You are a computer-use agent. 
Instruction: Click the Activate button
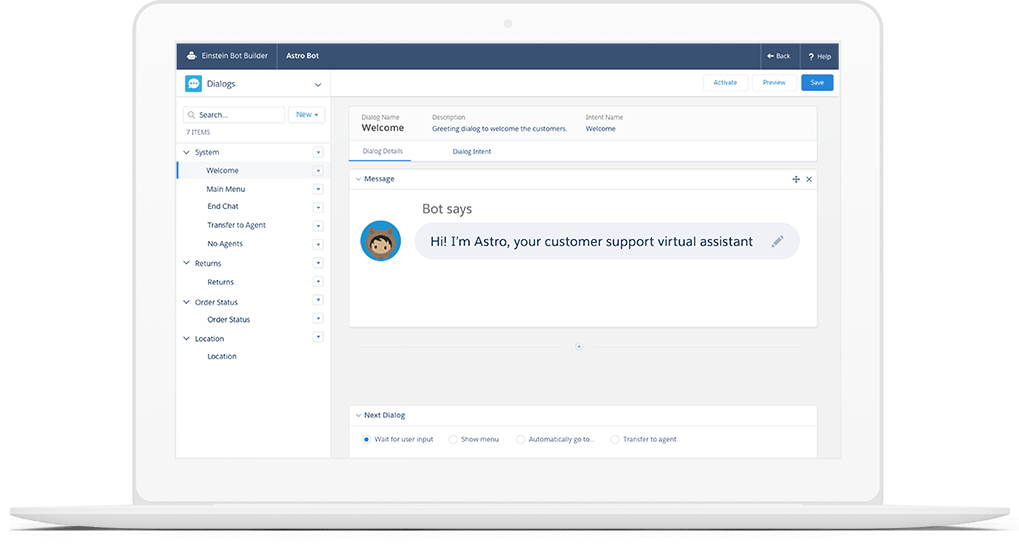[x=725, y=83]
